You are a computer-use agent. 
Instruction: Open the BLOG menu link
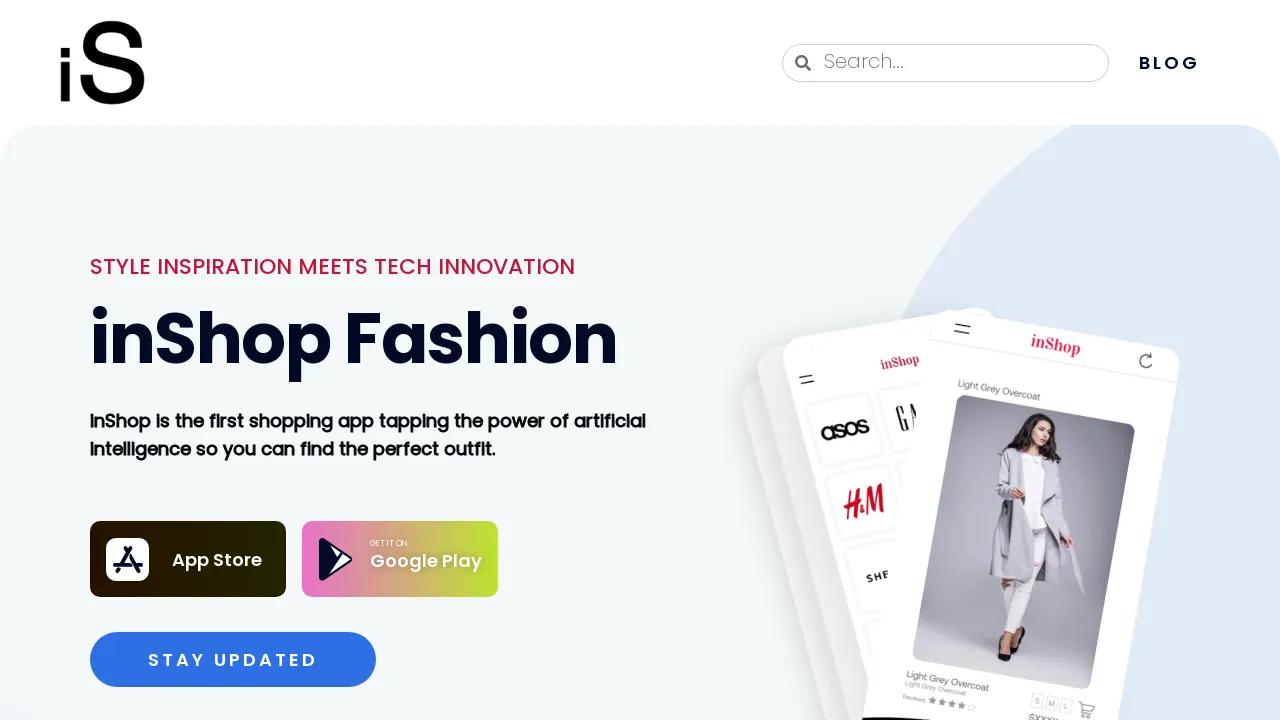click(x=1168, y=63)
